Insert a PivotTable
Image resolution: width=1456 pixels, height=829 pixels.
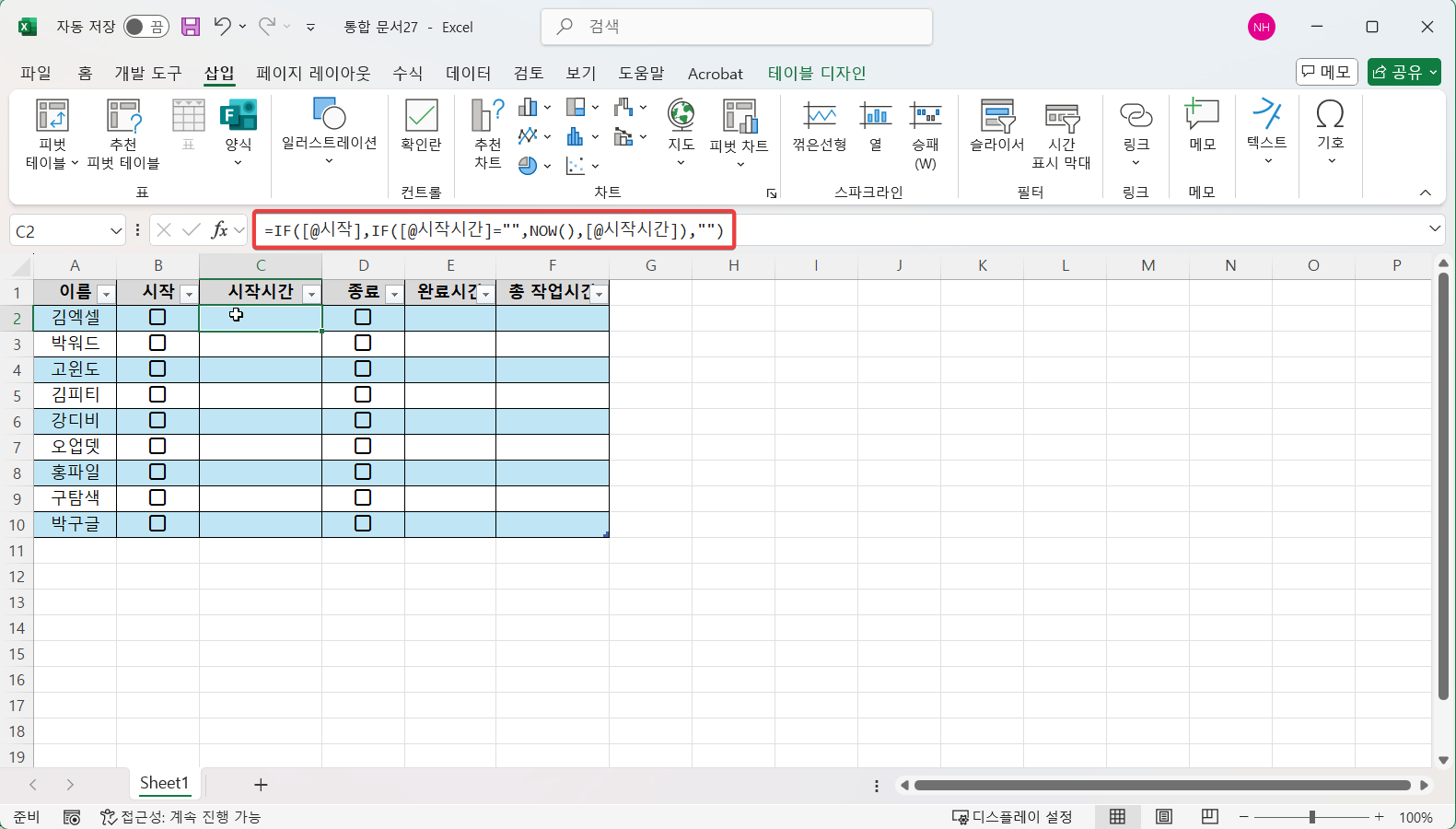pyautogui.click(x=52, y=134)
